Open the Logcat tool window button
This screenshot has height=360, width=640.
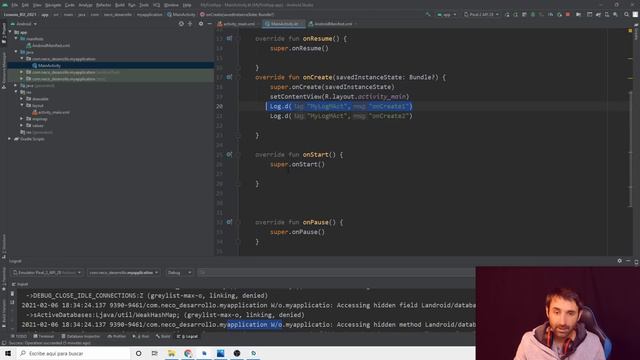pyautogui.click(x=188, y=336)
